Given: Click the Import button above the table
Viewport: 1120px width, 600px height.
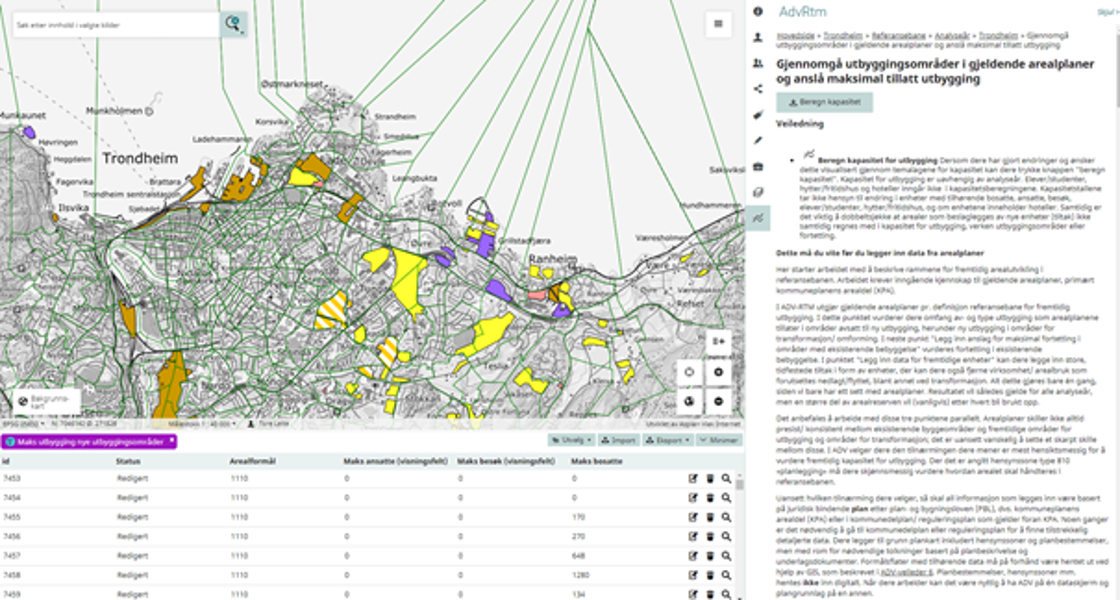Looking at the screenshot, I should 620,440.
